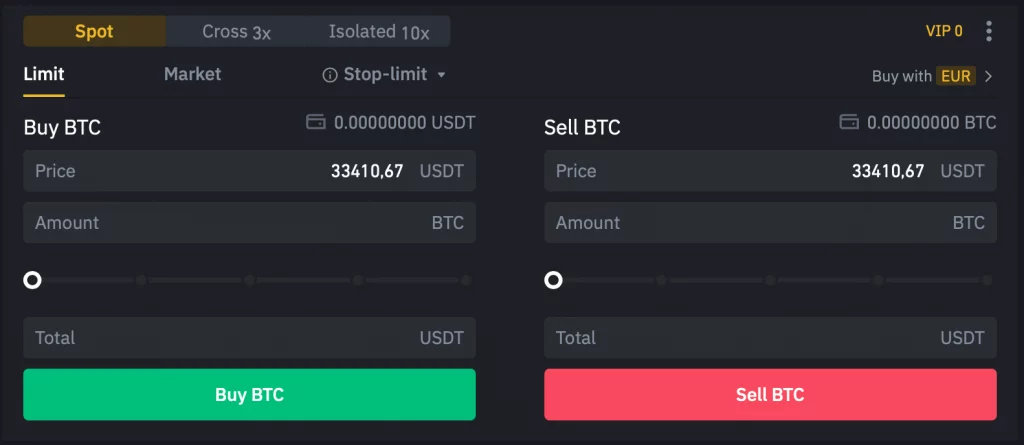Open the Buy with EUR chevron
This screenshot has width=1024, height=445.
(x=988, y=76)
